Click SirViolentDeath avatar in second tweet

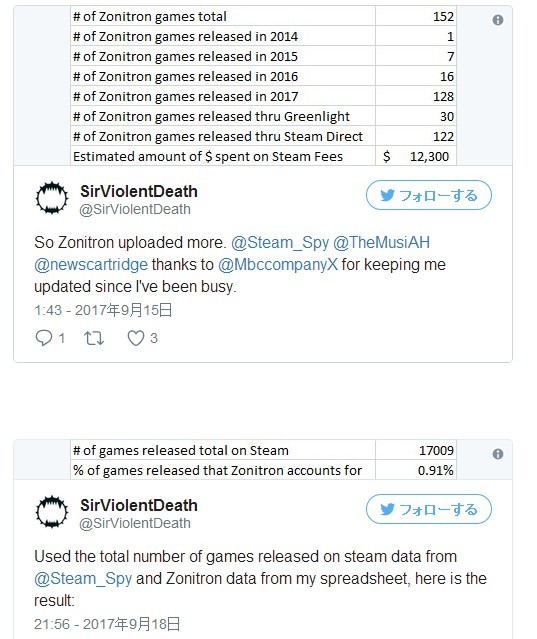[x=52, y=512]
